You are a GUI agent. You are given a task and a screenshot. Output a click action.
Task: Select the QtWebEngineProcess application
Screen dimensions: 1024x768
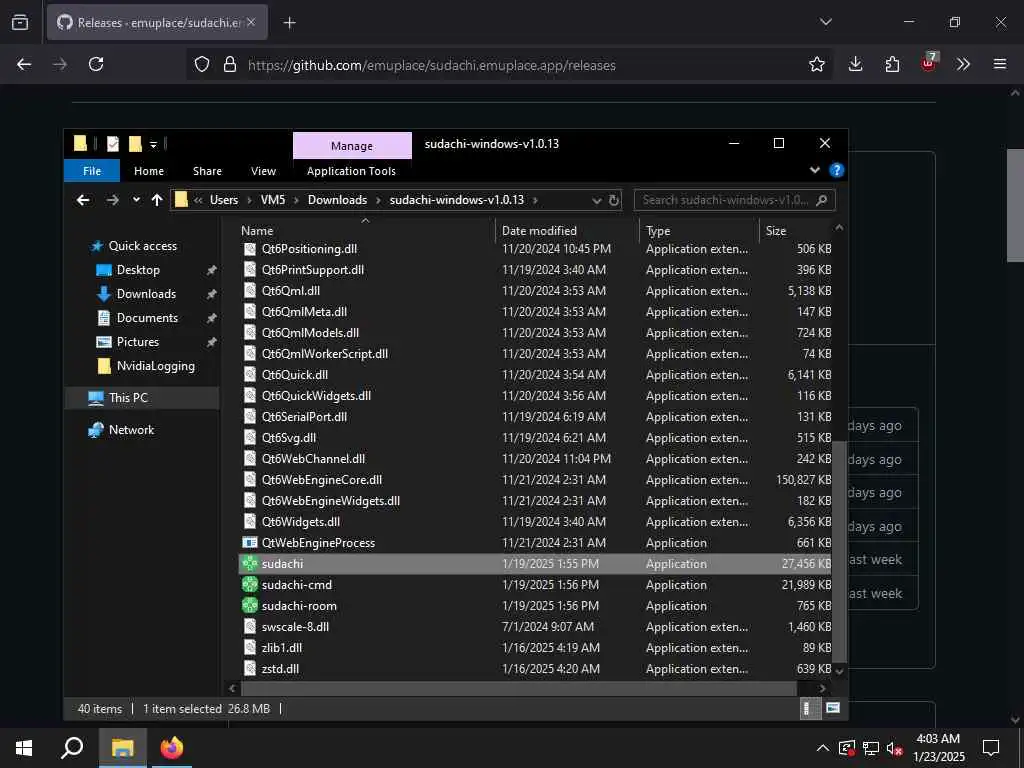coord(536,543)
